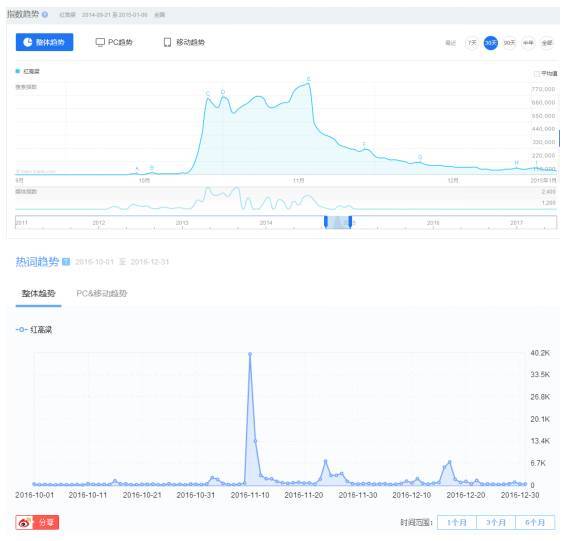The height and width of the screenshot is (541, 568).
Task: Click the pie icon in 整体趋势
Action: coord(28,42)
